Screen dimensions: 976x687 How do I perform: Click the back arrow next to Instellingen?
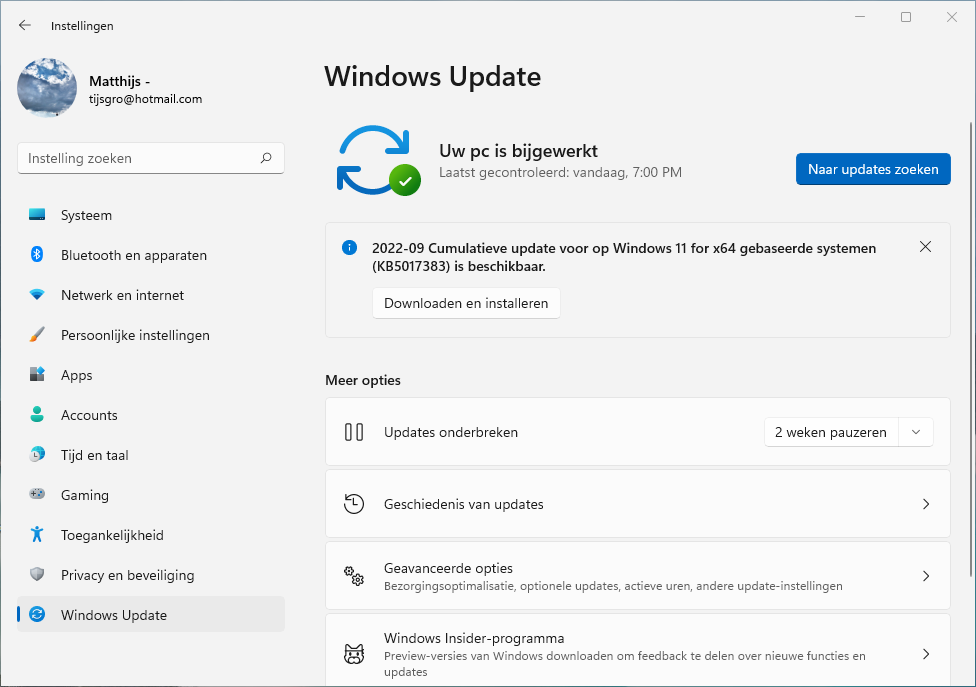(25, 26)
